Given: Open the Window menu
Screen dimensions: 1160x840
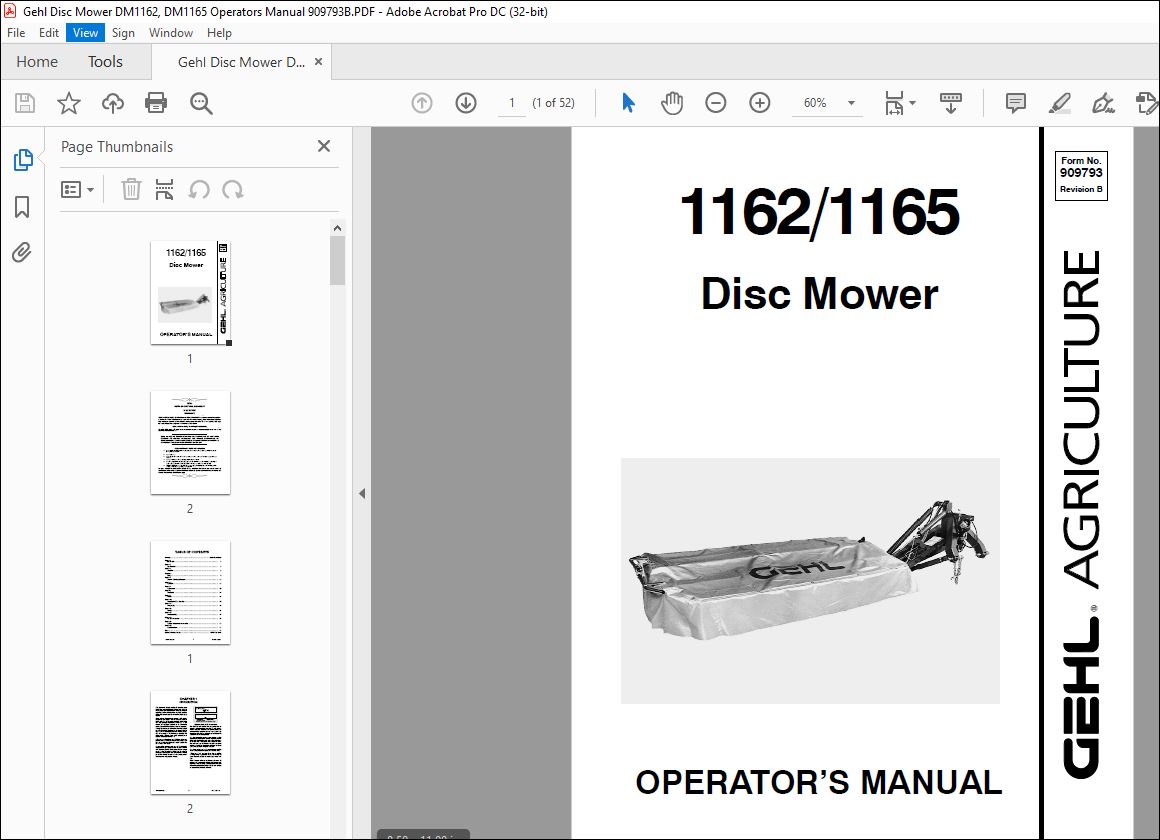Looking at the screenshot, I should pos(171,33).
